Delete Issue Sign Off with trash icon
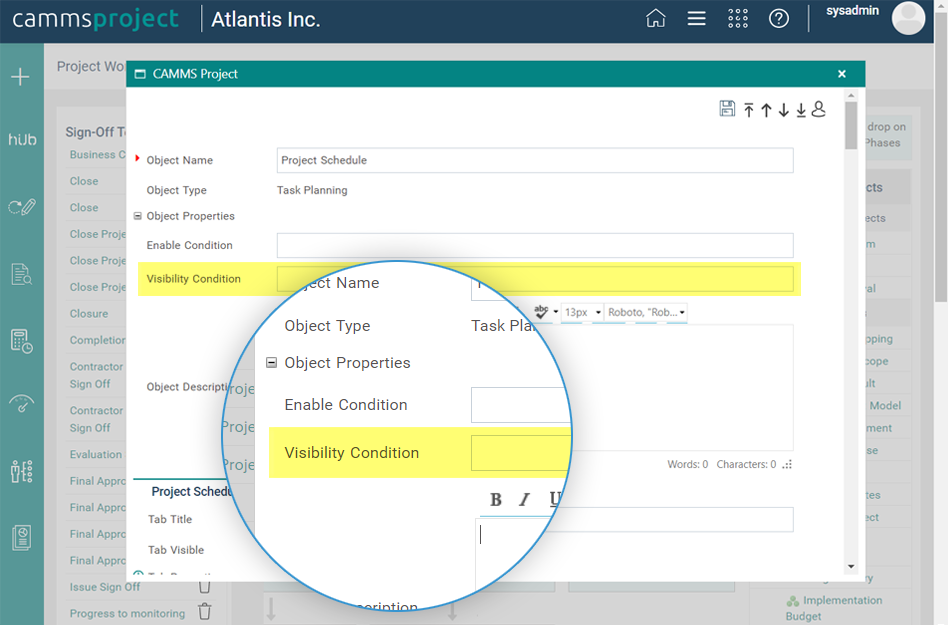The height and width of the screenshot is (625, 948). click(x=205, y=586)
